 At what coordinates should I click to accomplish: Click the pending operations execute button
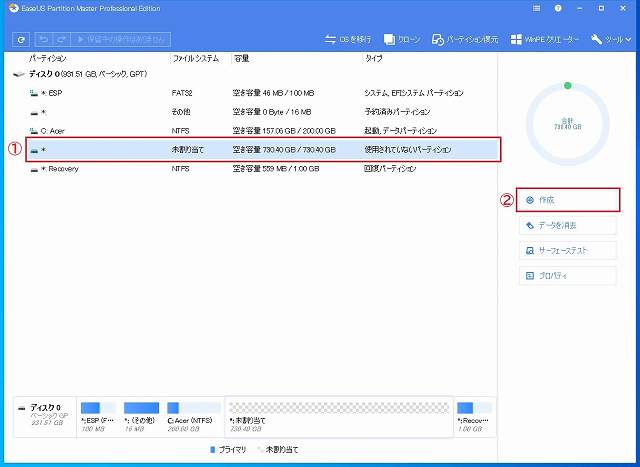click(120, 40)
